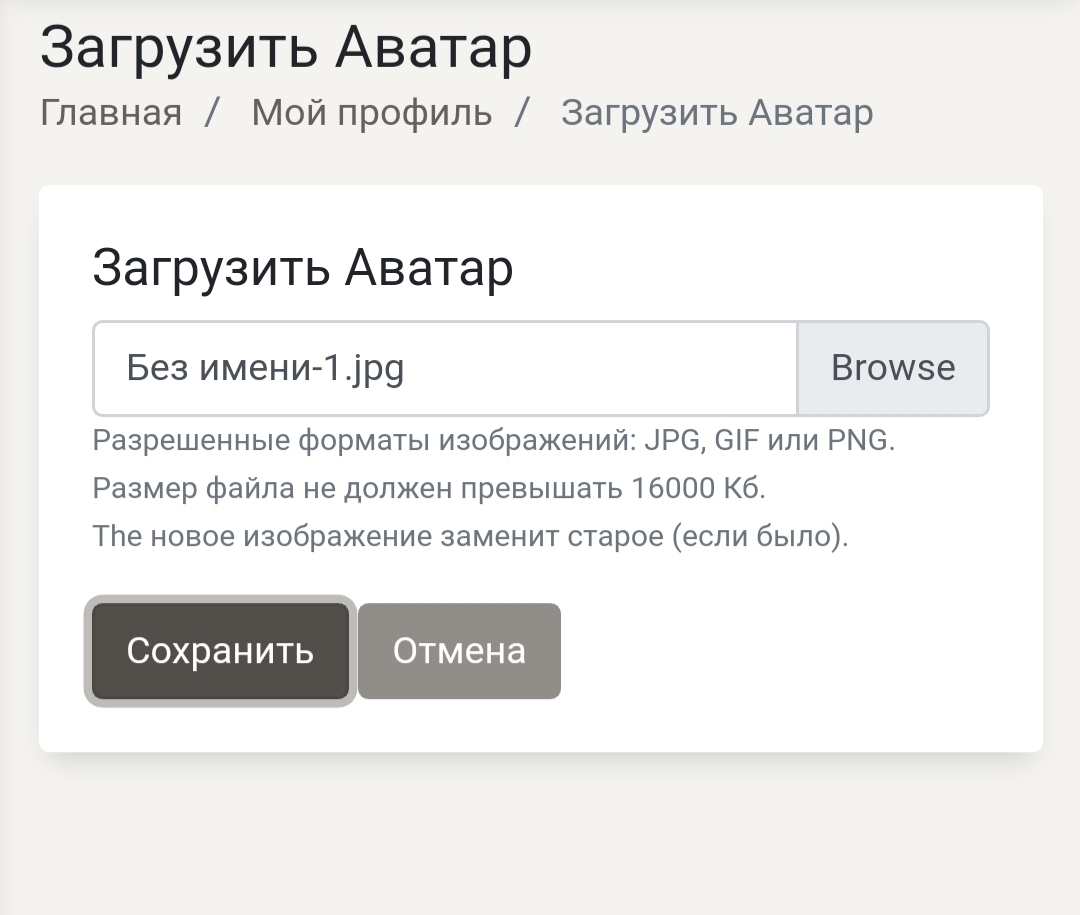Click the GIF format word
Image resolution: width=1080 pixels, height=915 pixels.
(737, 440)
